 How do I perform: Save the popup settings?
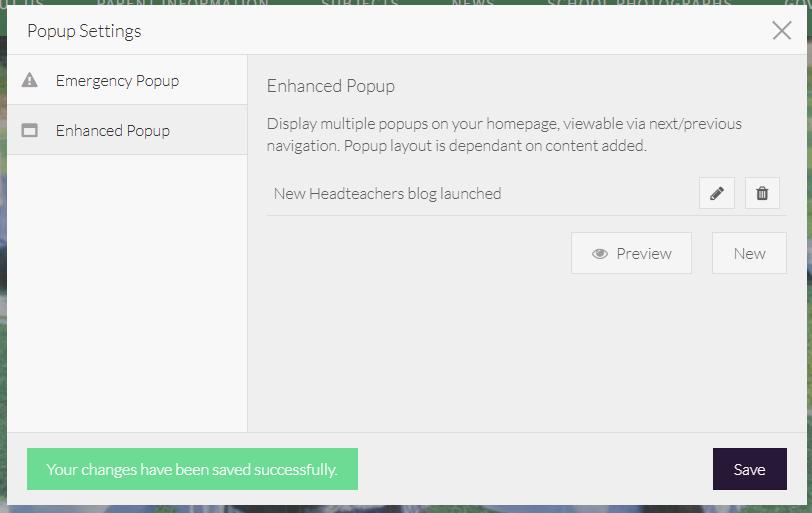(x=749, y=469)
